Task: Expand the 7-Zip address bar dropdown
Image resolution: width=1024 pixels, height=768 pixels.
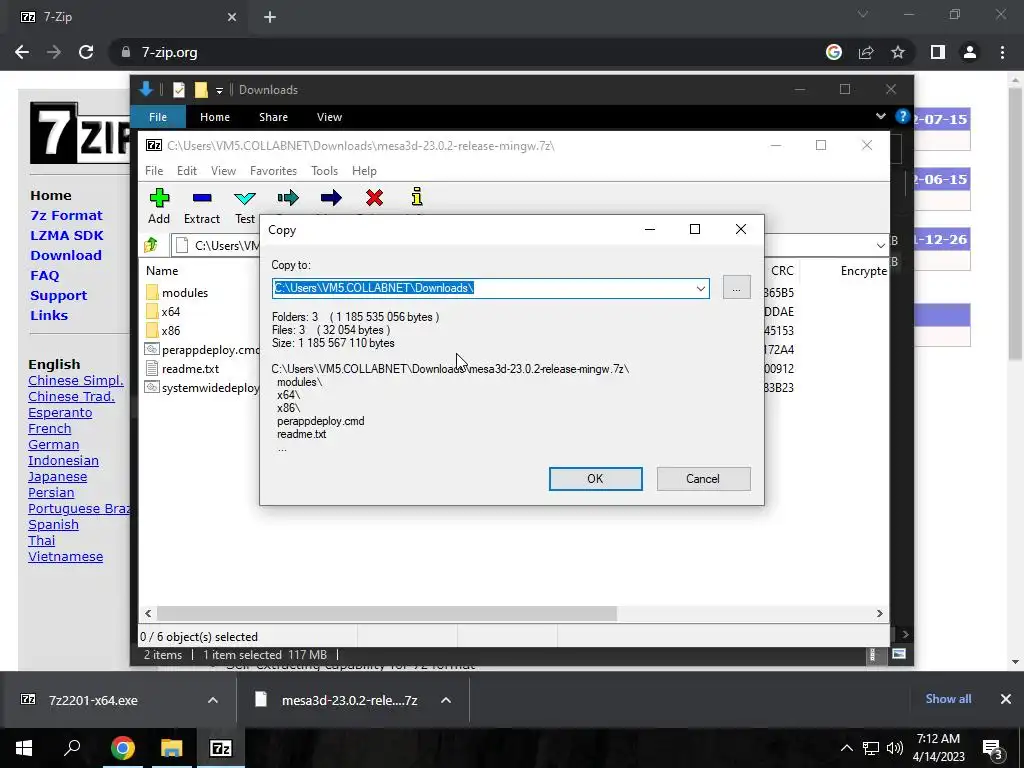Action: pos(880,246)
